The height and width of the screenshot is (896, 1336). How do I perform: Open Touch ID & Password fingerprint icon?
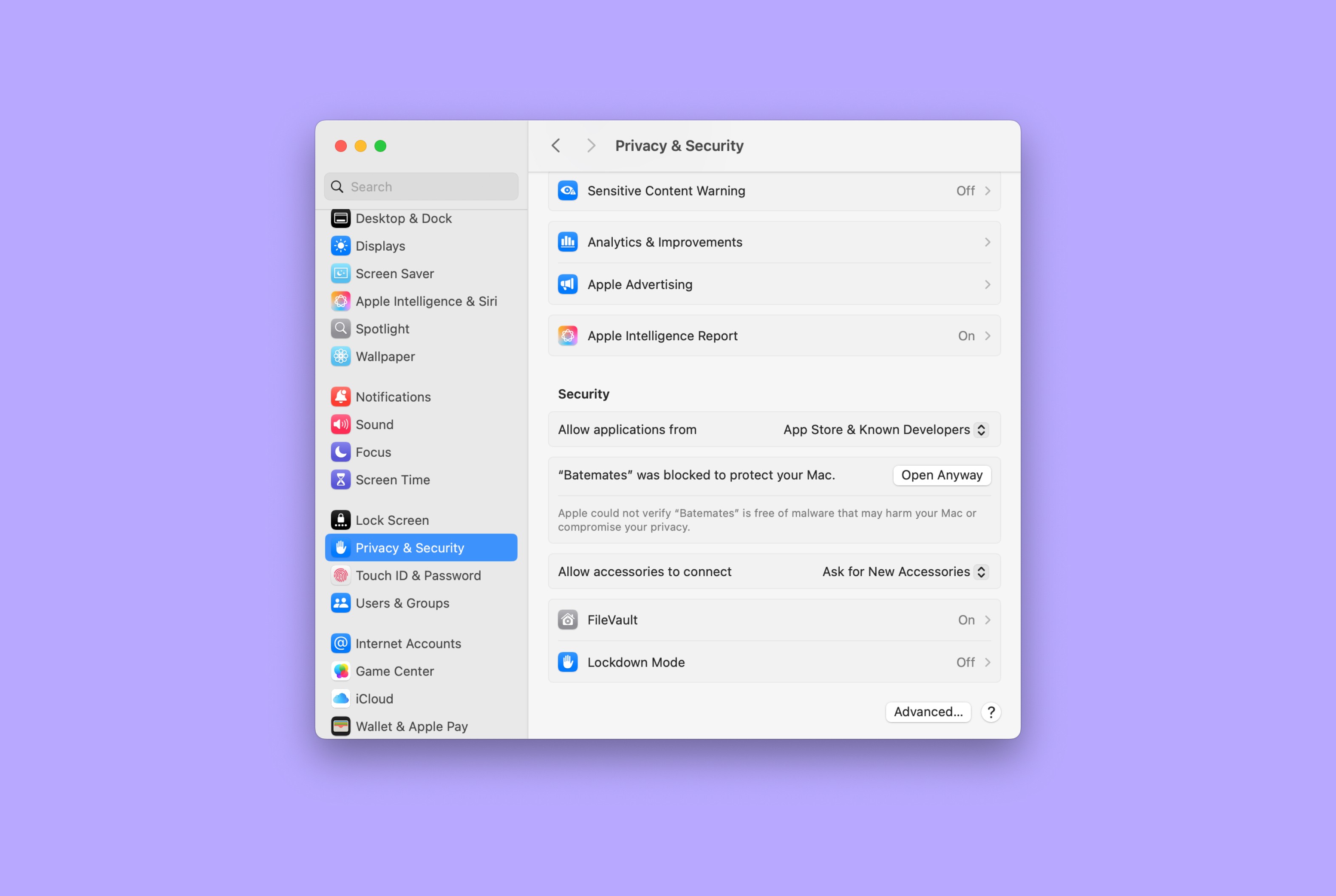click(340, 575)
